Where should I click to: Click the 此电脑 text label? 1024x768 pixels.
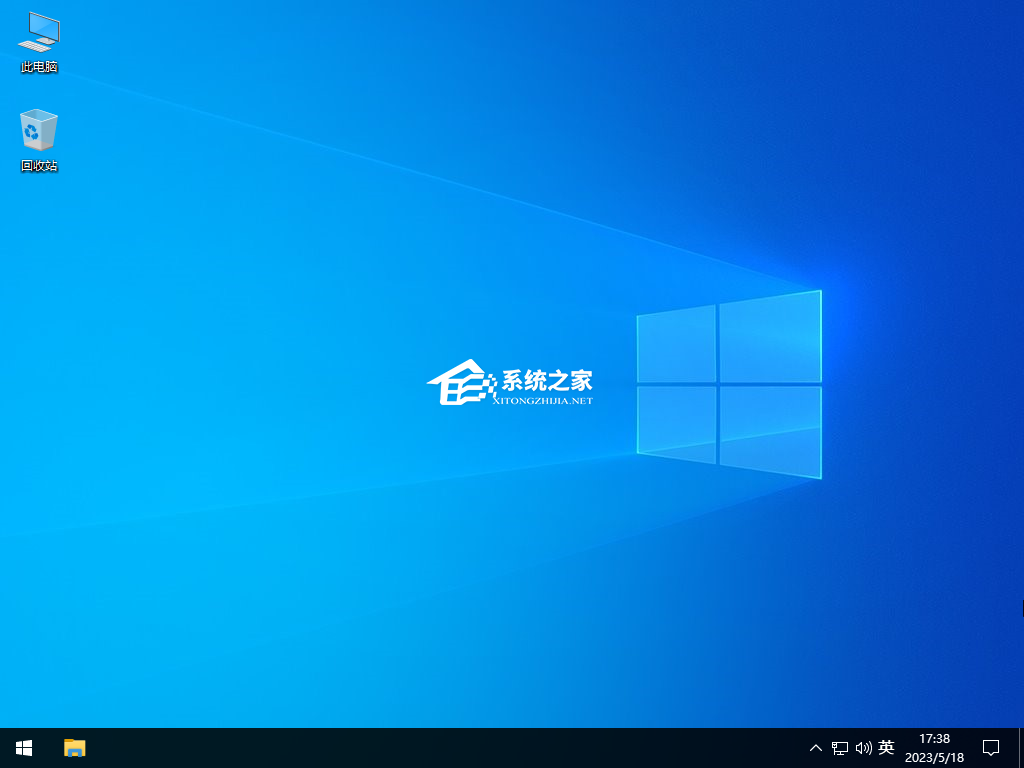pyautogui.click(x=39, y=67)
